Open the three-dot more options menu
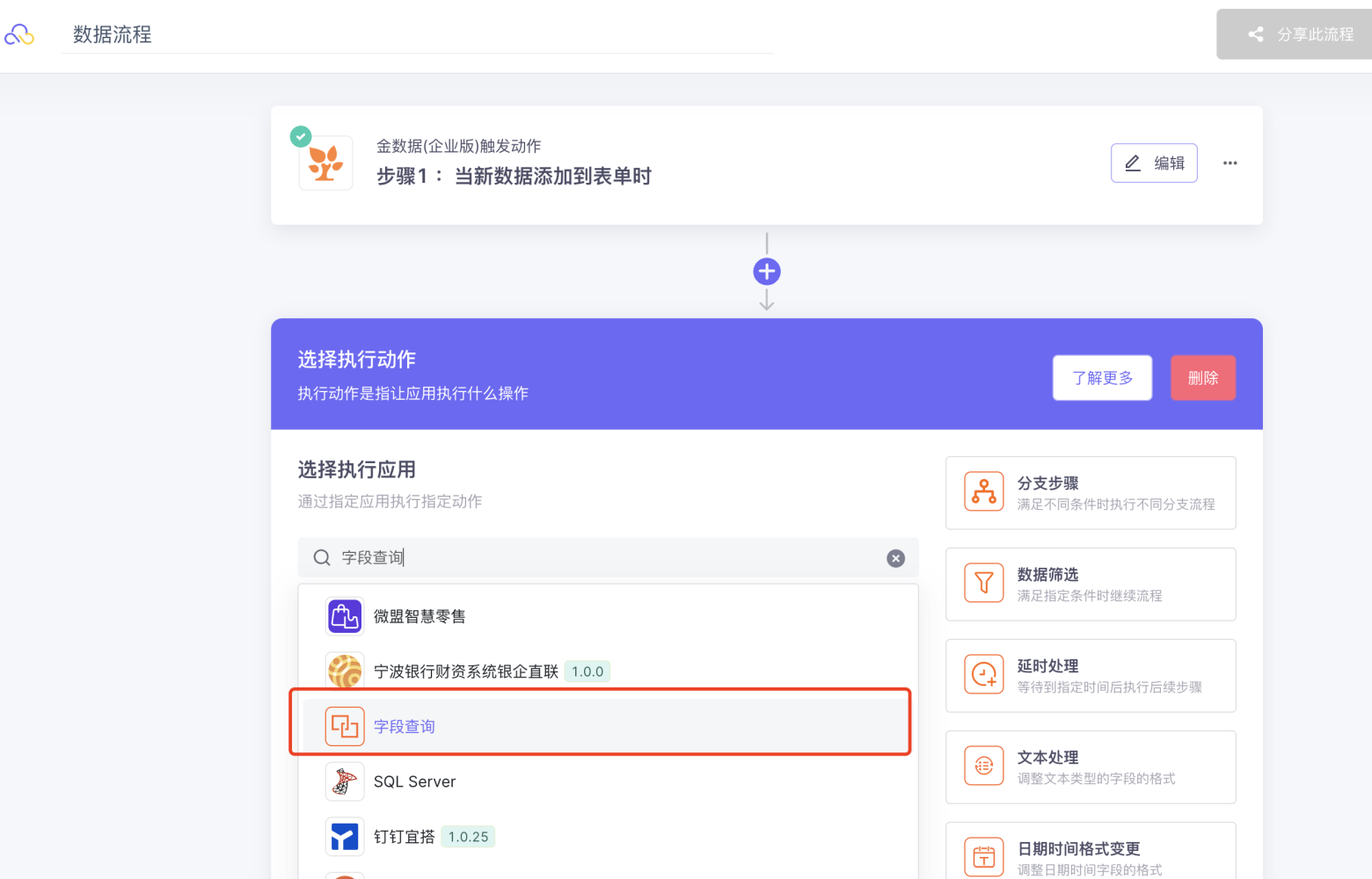The height and width of the screenshot is (879, 1372). [1230, 163]
